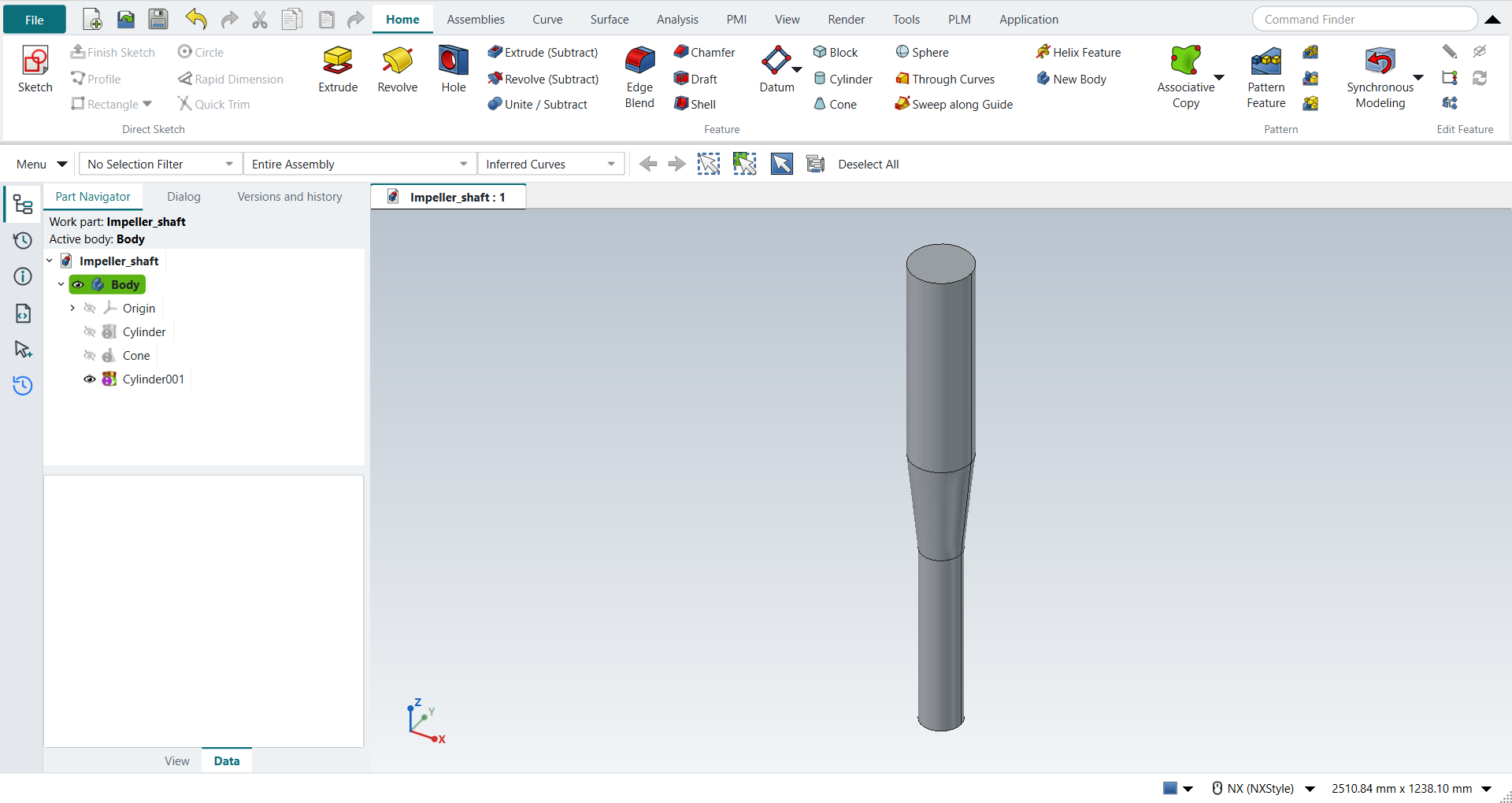This screenshot has height=803, width=1512.
Task: Open the Menu dropdown arrow
Action: pyautogui.click(x=62, y=164)
